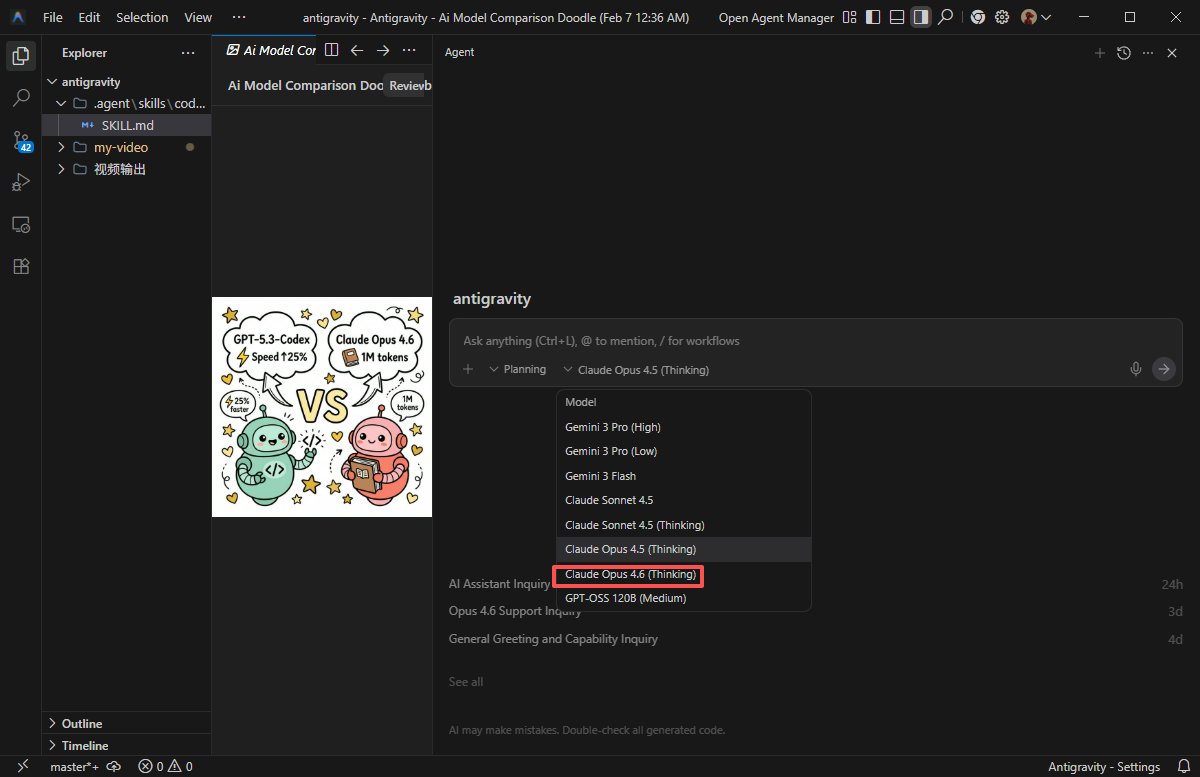Open the remote window status icon

(22, 766)
